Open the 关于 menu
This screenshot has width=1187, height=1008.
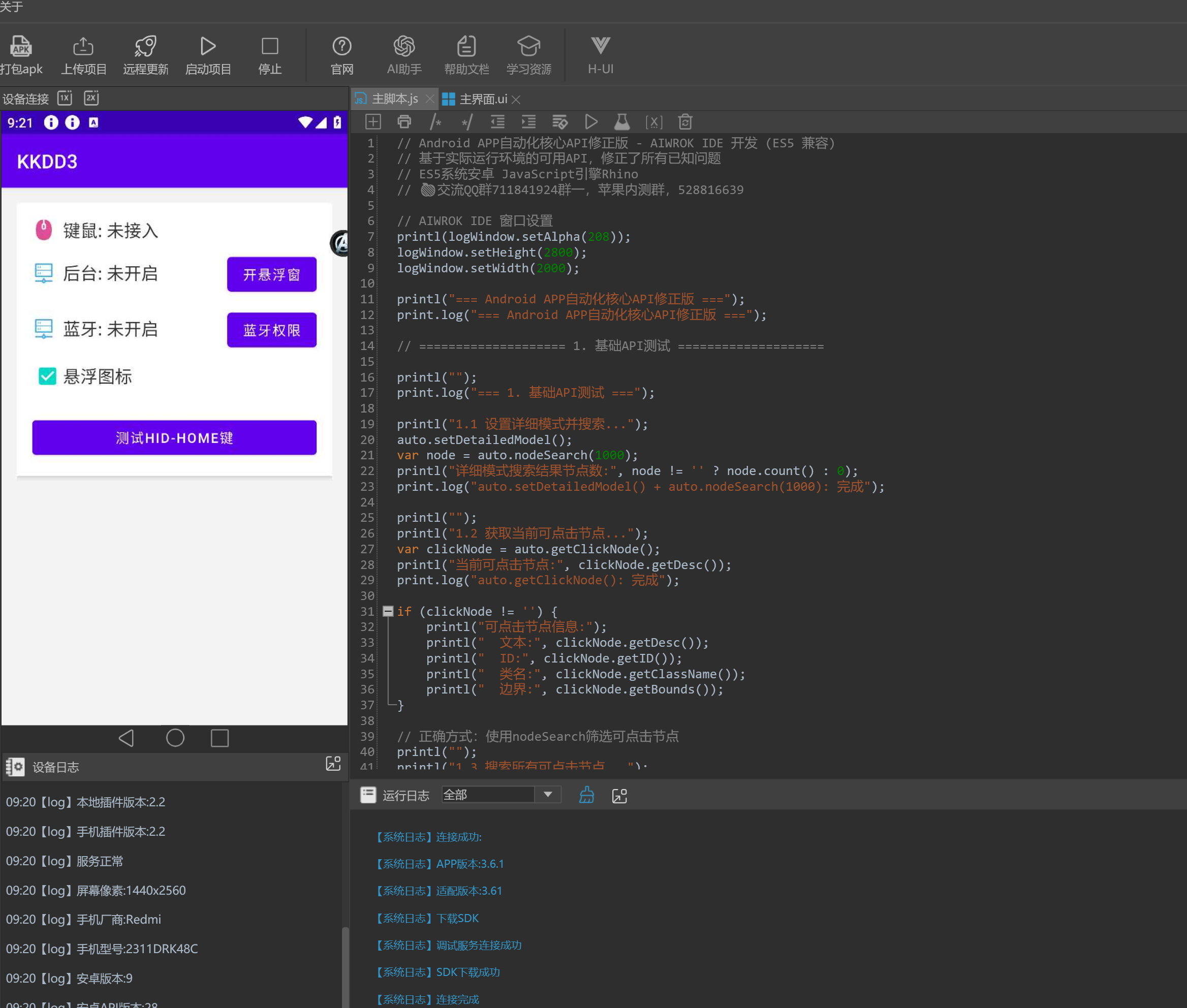[11, 7]
